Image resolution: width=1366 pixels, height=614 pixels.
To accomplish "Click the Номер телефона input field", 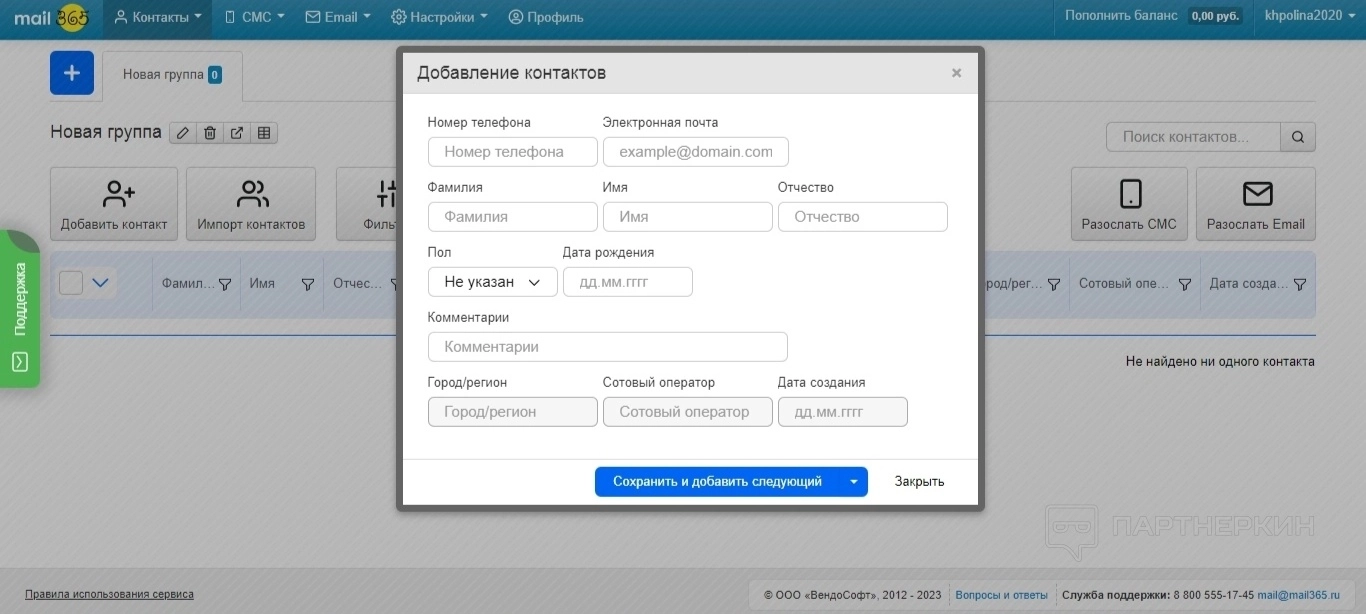I will point(513,152).
